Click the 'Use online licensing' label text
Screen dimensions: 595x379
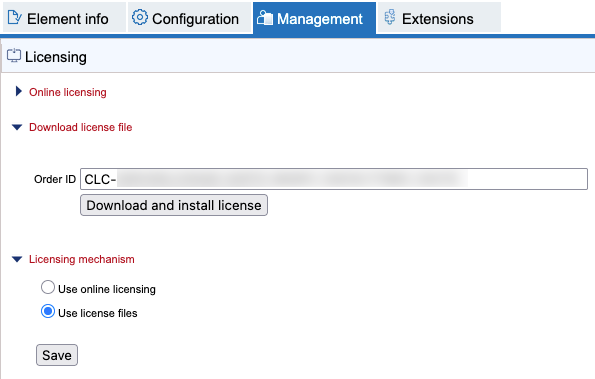coord(107,289)
